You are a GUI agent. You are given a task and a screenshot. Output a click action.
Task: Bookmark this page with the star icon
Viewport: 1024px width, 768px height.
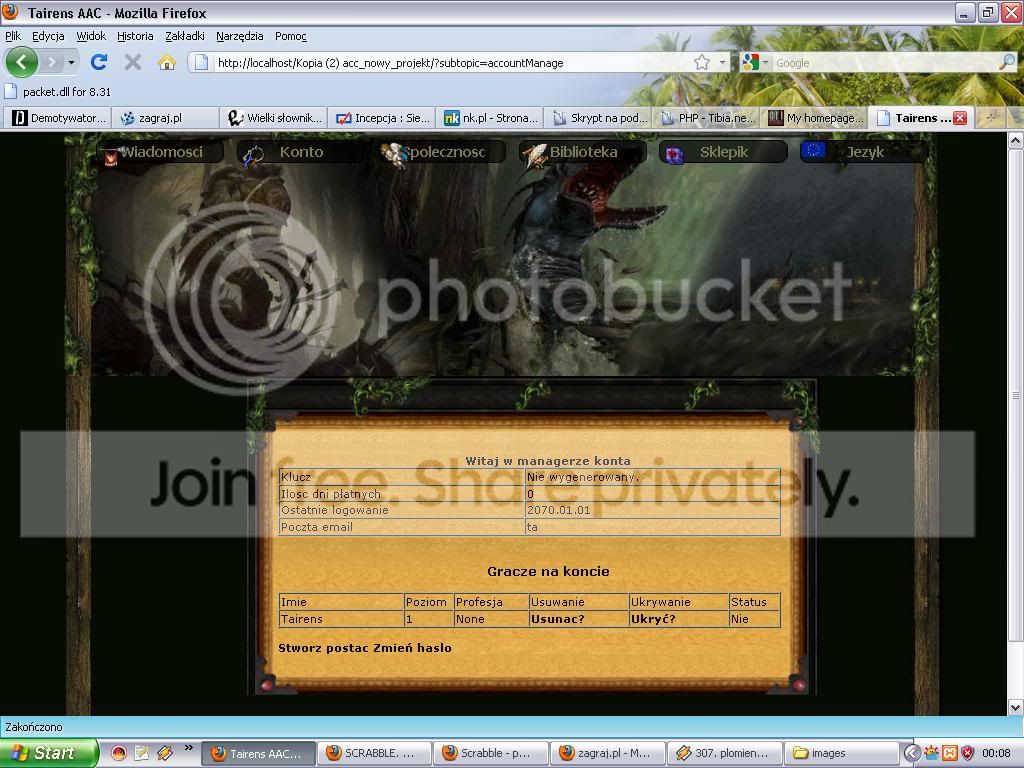tap(702, 63)
